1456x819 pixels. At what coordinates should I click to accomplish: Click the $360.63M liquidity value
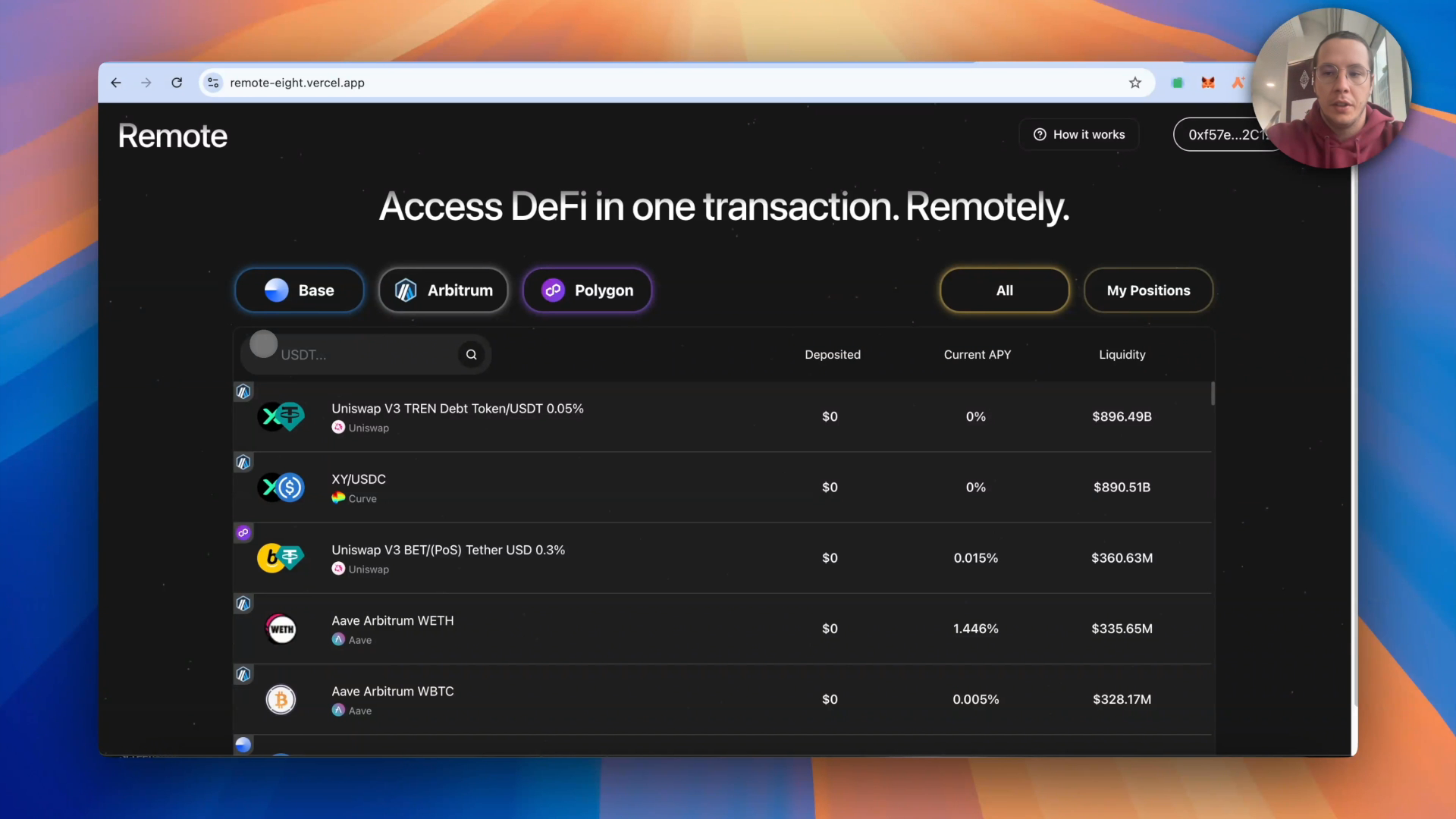1122,557
